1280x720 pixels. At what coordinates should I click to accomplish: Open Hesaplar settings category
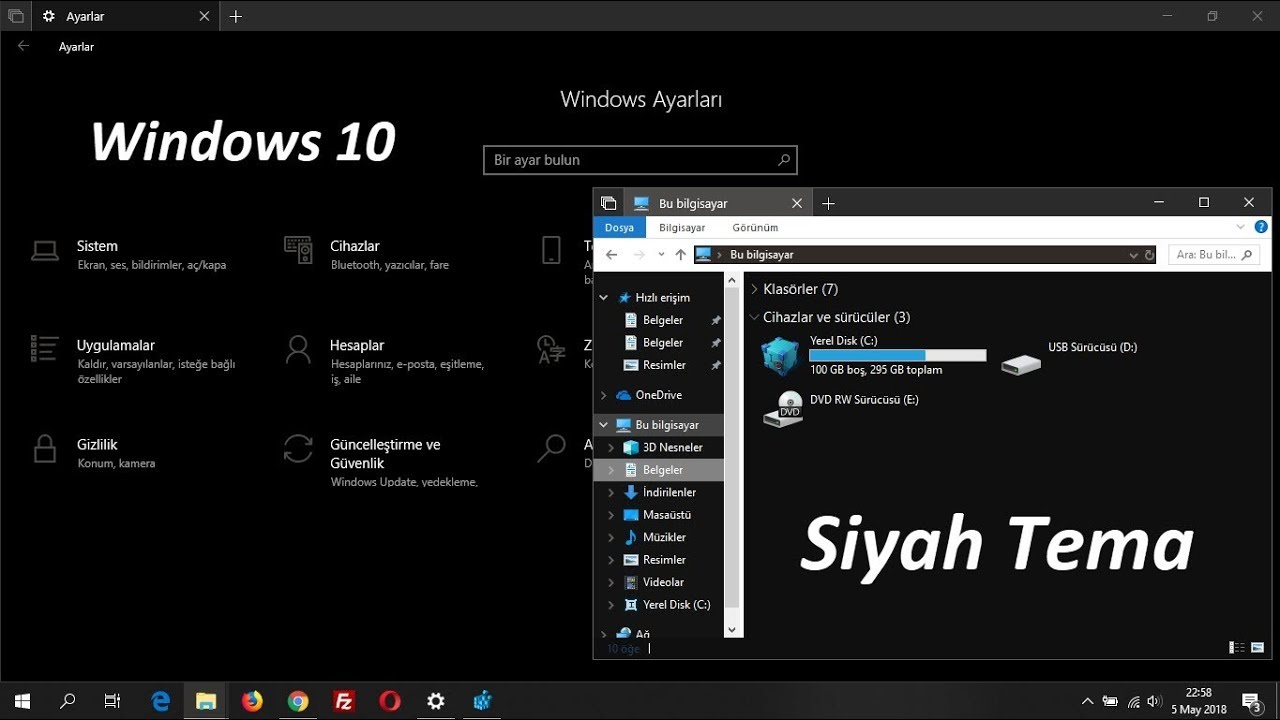(385, 361)
